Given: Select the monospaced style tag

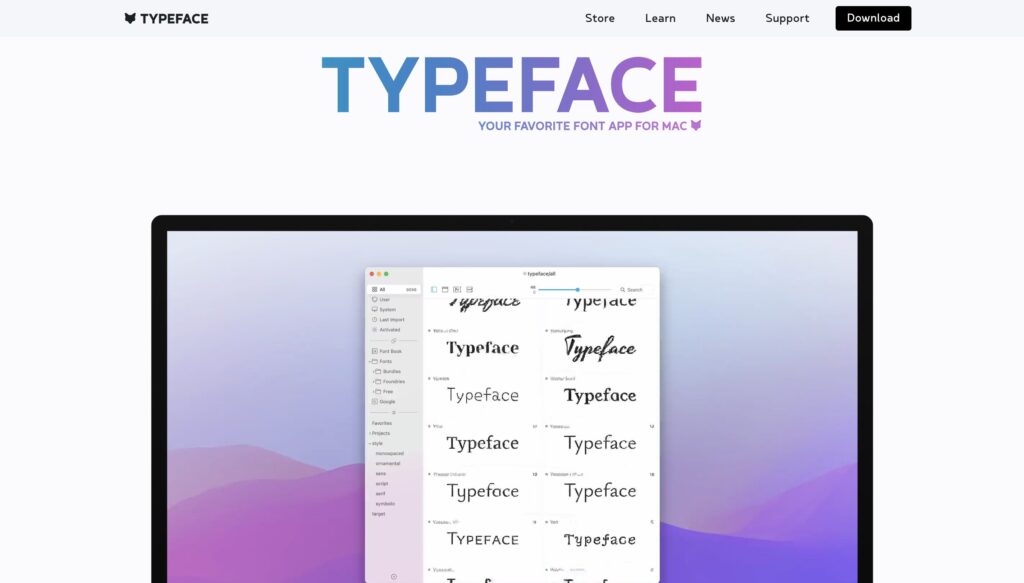Looking at the screenshot, I should pos(389,453).
